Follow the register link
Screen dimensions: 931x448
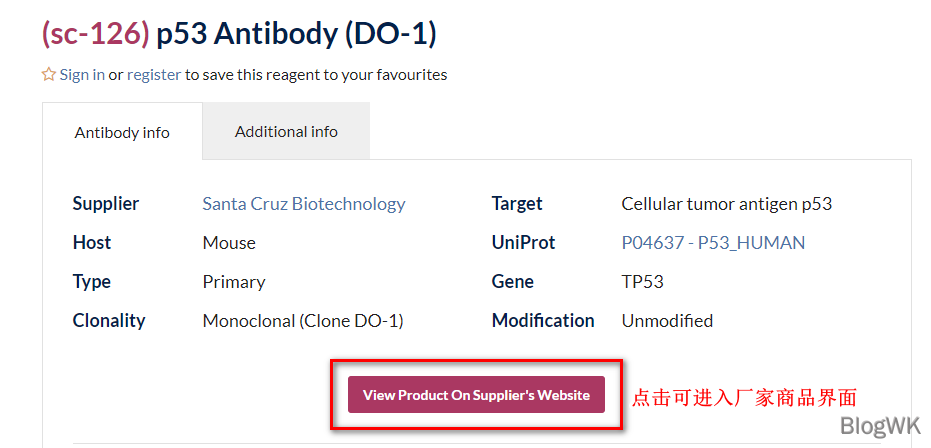(x=154, y=75)
